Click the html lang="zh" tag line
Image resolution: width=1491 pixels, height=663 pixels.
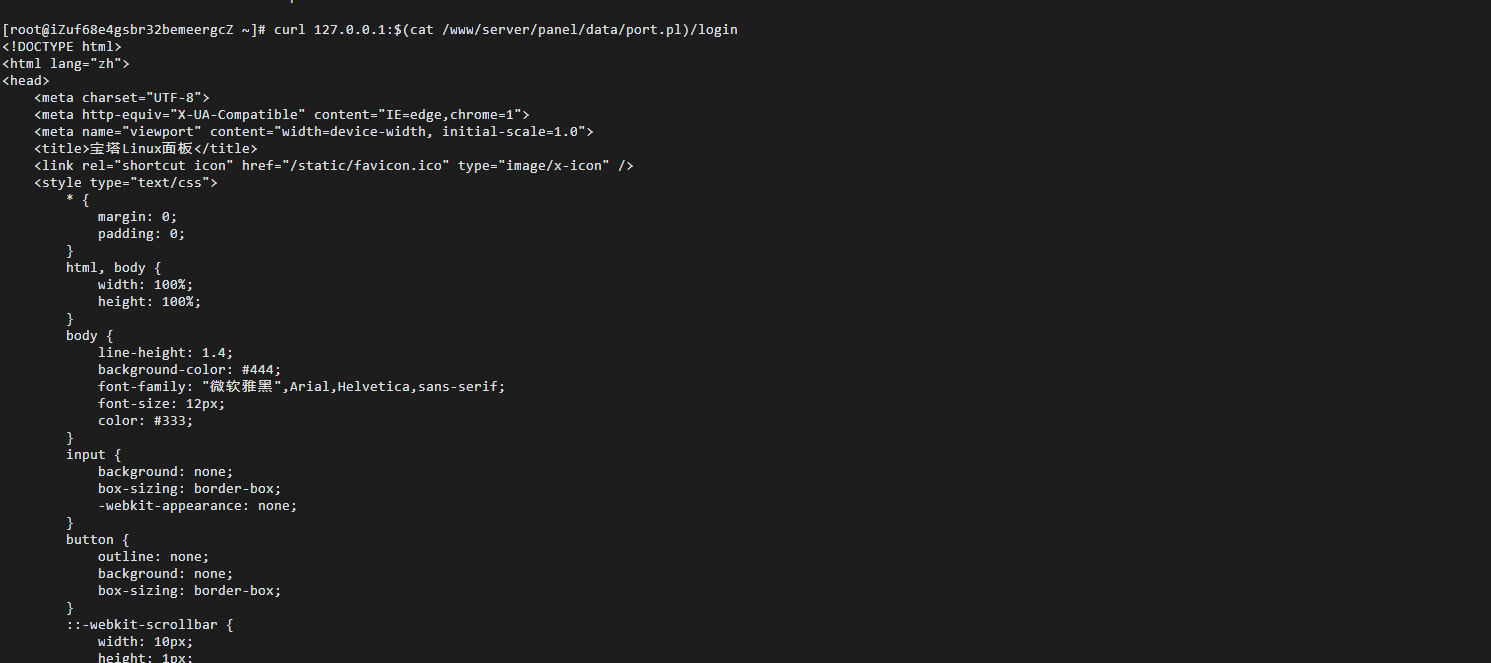(66, 64)
